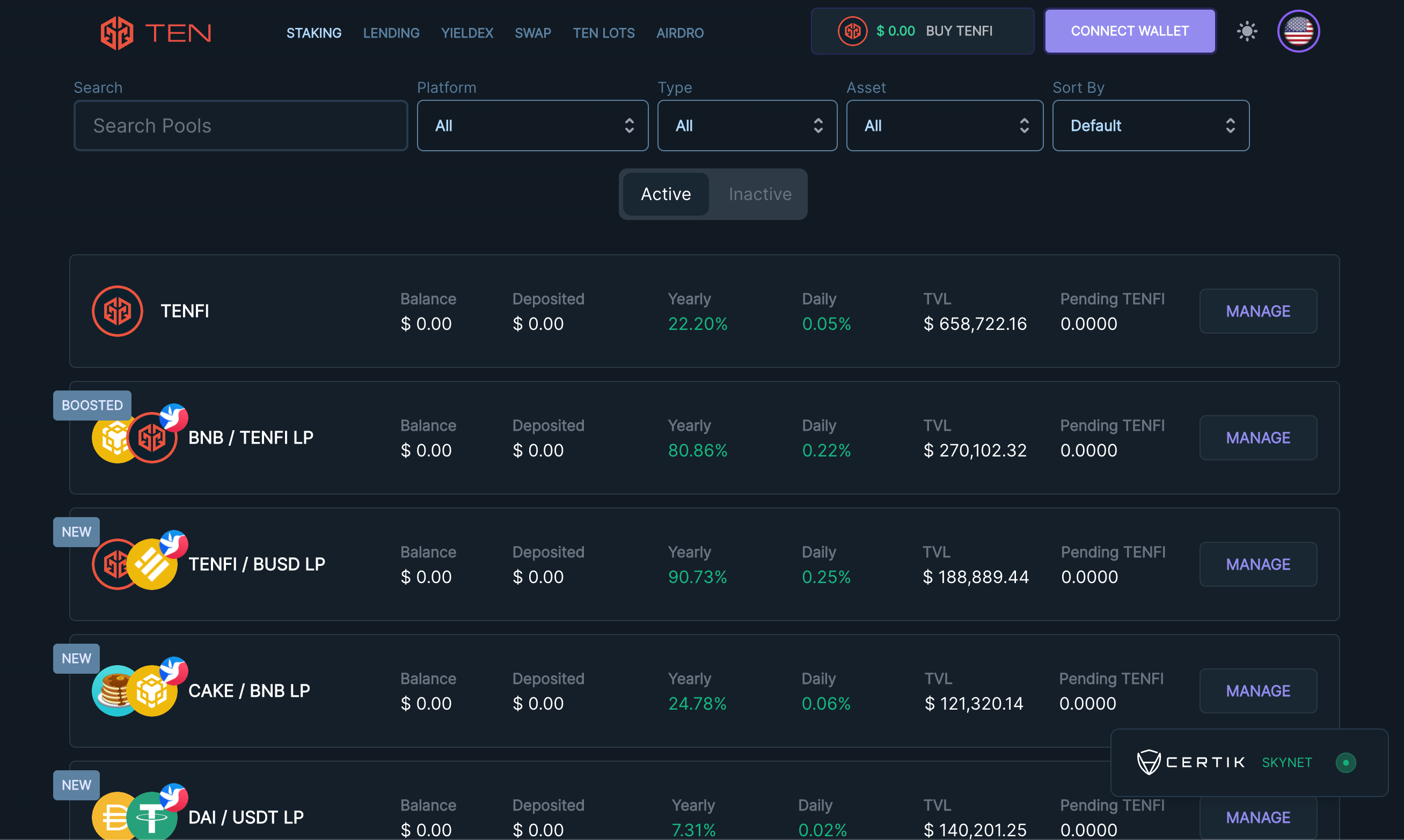
Task: Click the BNB / TENFI LP pair icons
Action: tap(140, 434)
